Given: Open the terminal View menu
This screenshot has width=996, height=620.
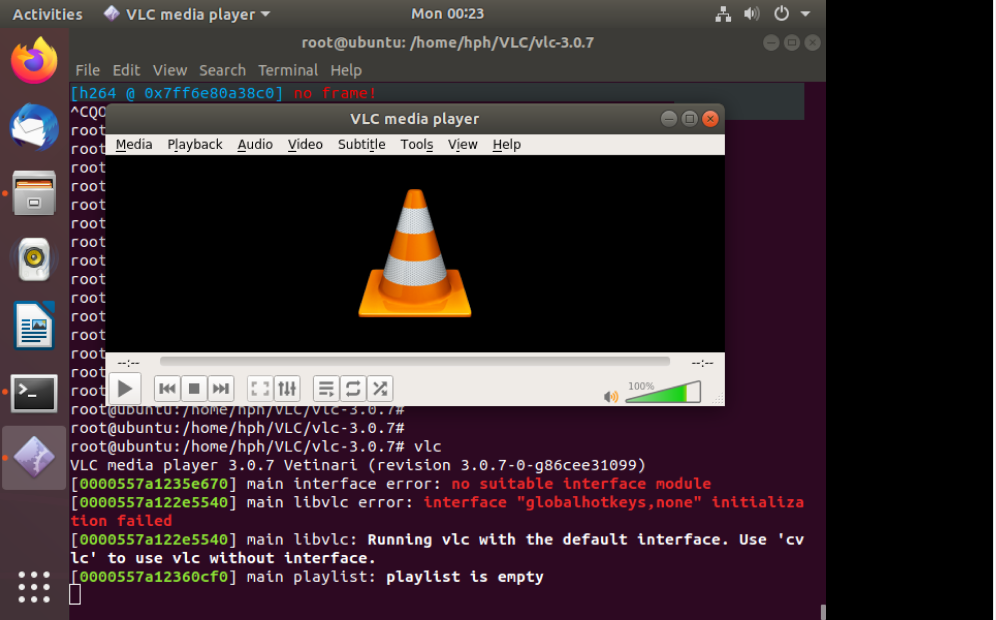Looking at the screenshot, I should [x=170, y=71].
